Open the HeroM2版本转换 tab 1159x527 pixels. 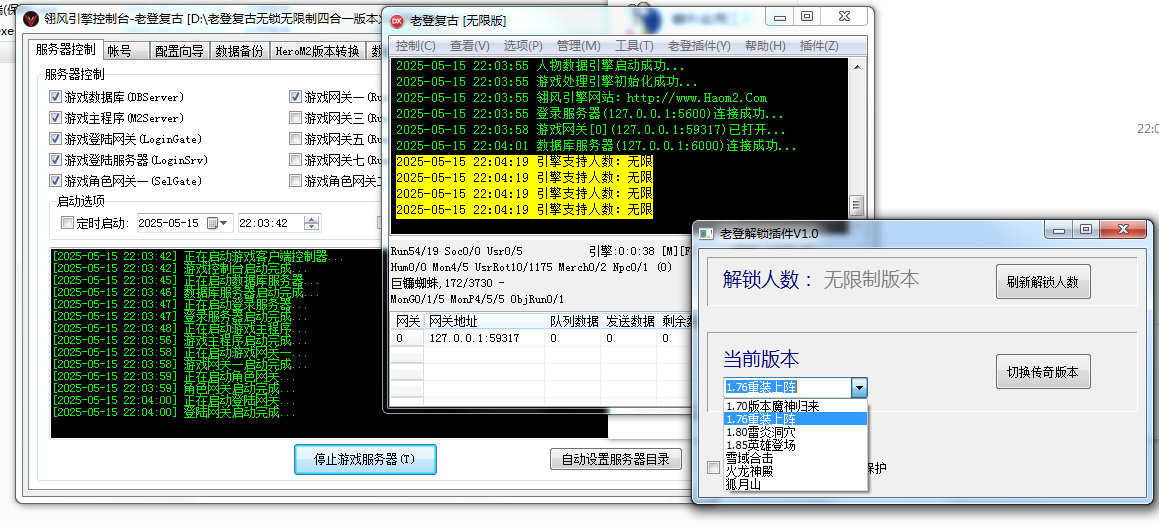(317, 51)
